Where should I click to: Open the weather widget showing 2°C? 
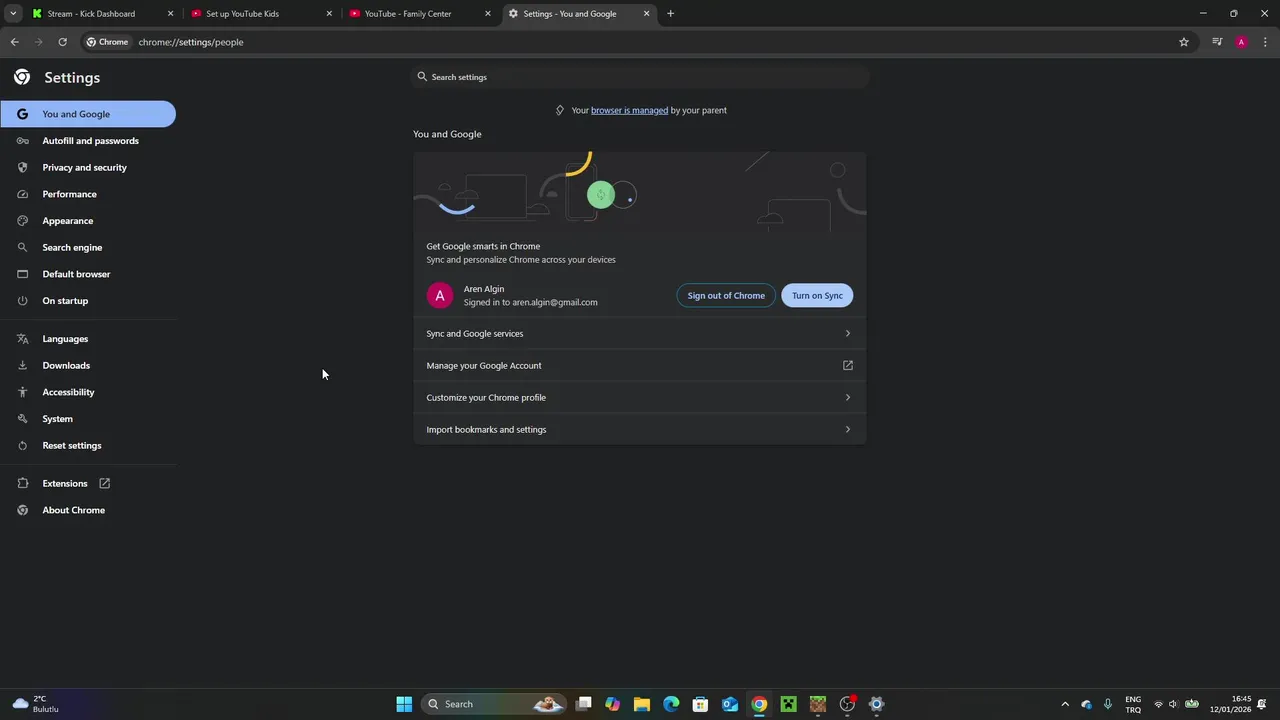click(x=36, y=704)
